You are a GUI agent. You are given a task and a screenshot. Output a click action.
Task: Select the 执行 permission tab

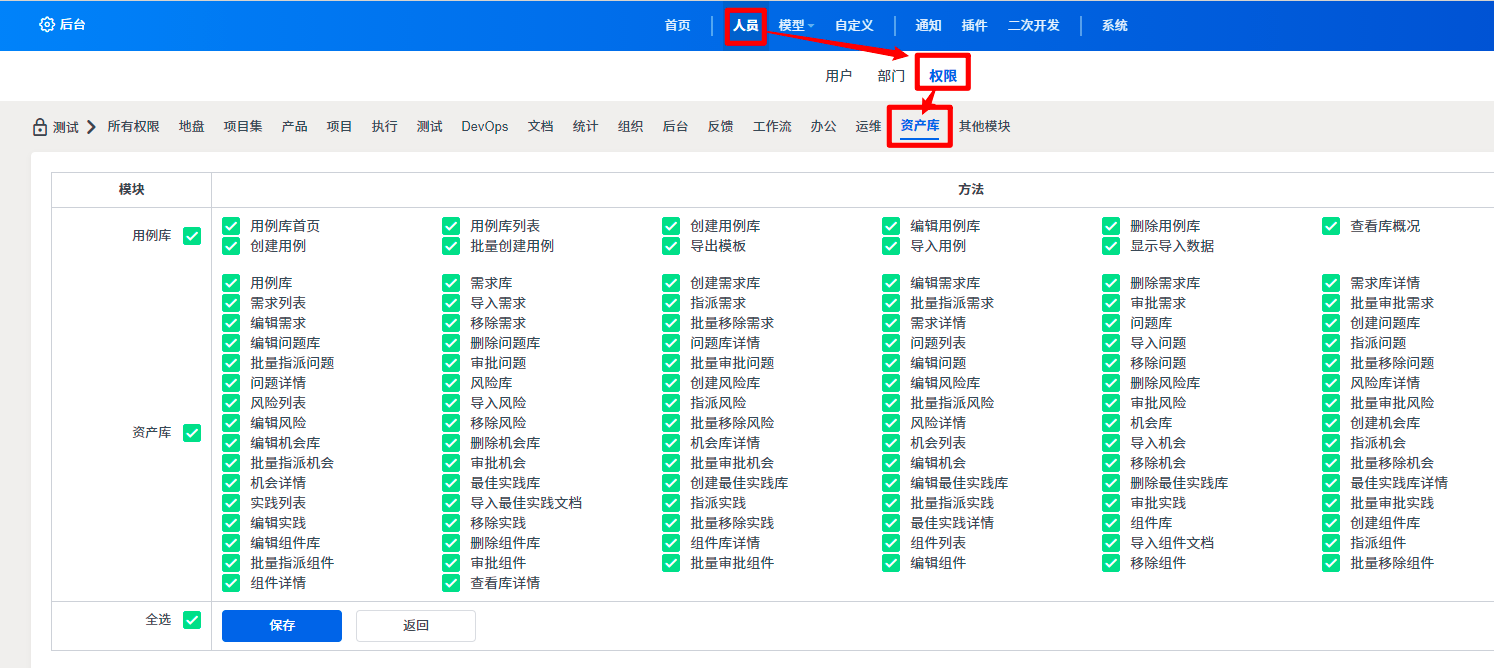(384, 127)
